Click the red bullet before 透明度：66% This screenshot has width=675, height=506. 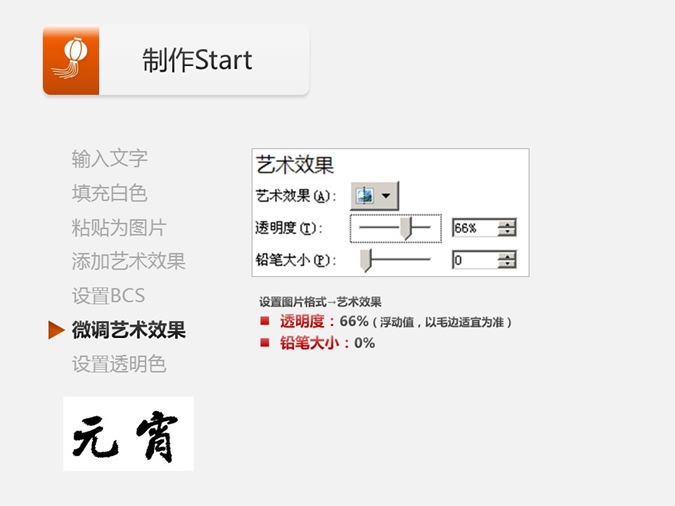(265, 321)
